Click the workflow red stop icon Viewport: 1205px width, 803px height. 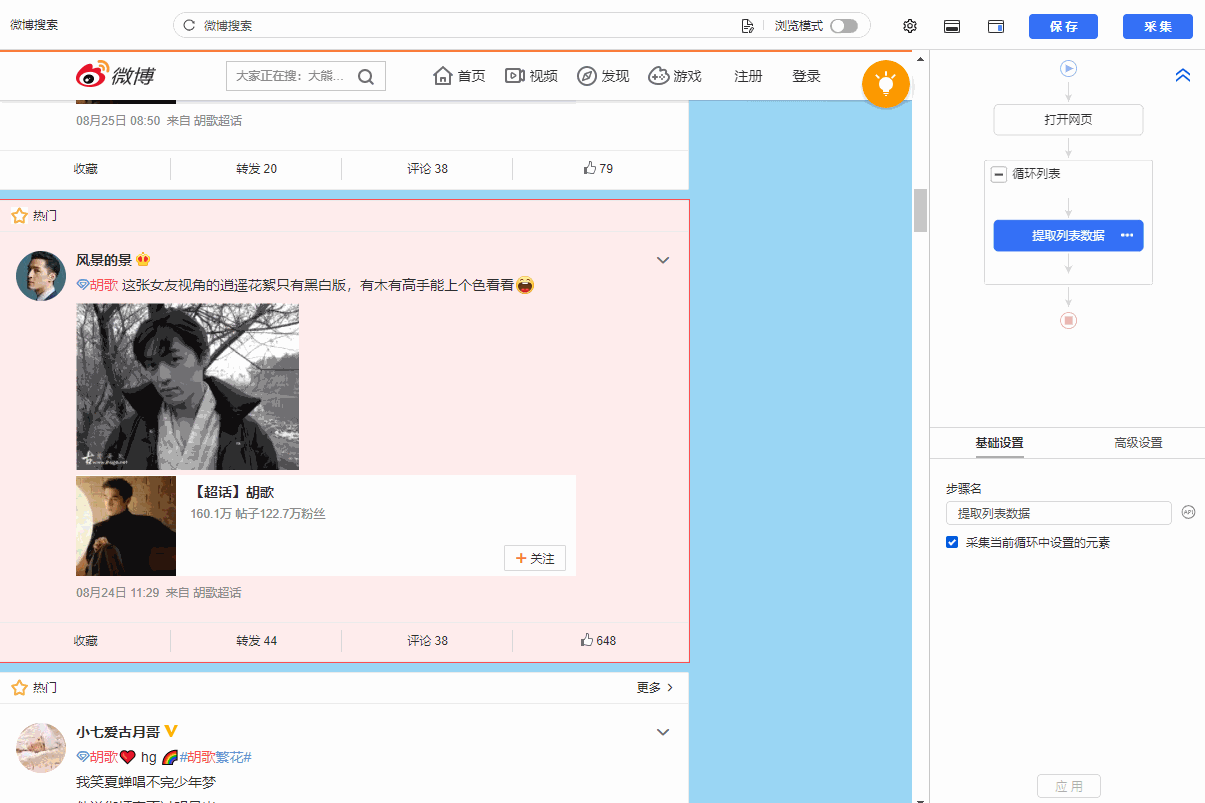pos(1068,320)
